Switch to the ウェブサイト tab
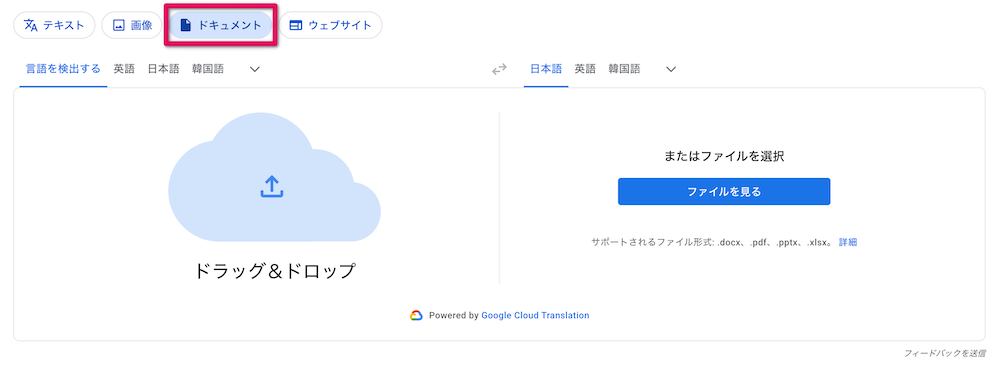The image size is (1000, 372). coord(330,26)
